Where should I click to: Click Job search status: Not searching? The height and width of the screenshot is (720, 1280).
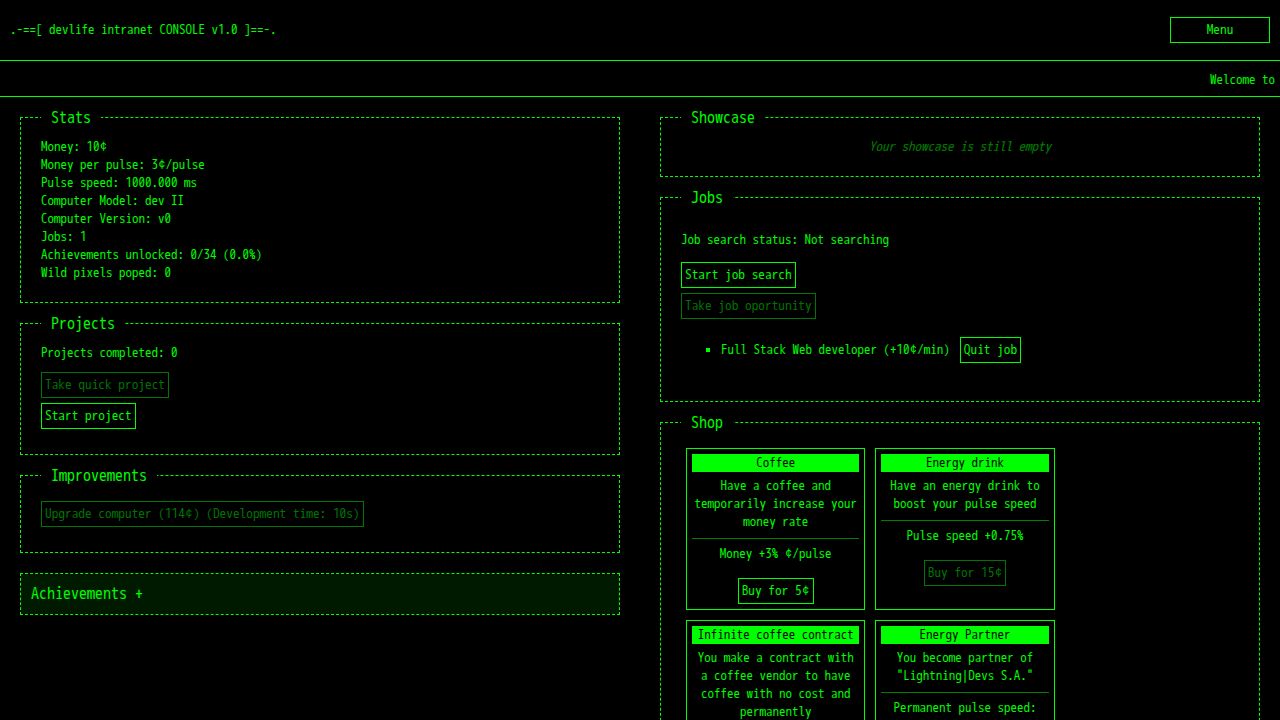coord(785,240)
